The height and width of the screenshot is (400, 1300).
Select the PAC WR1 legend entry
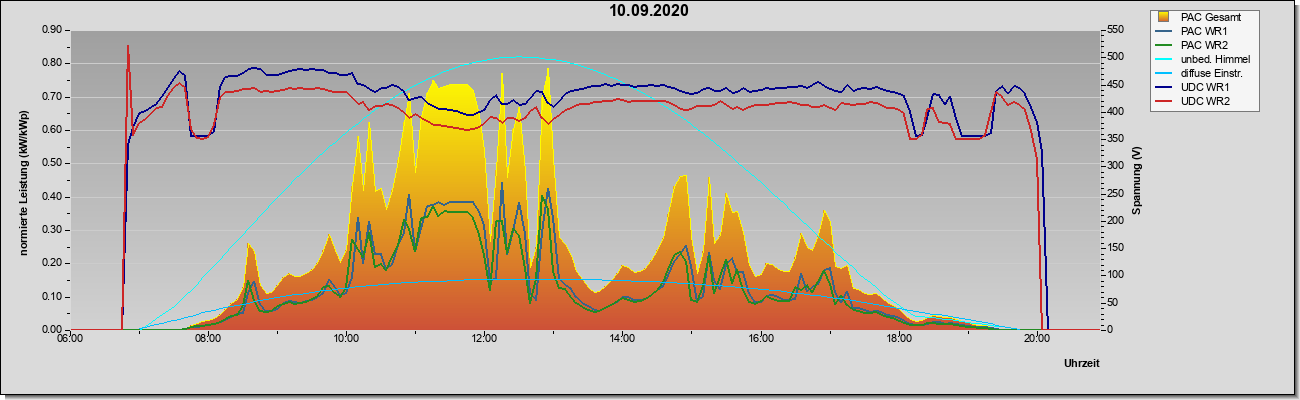[x=1204, y=31]
